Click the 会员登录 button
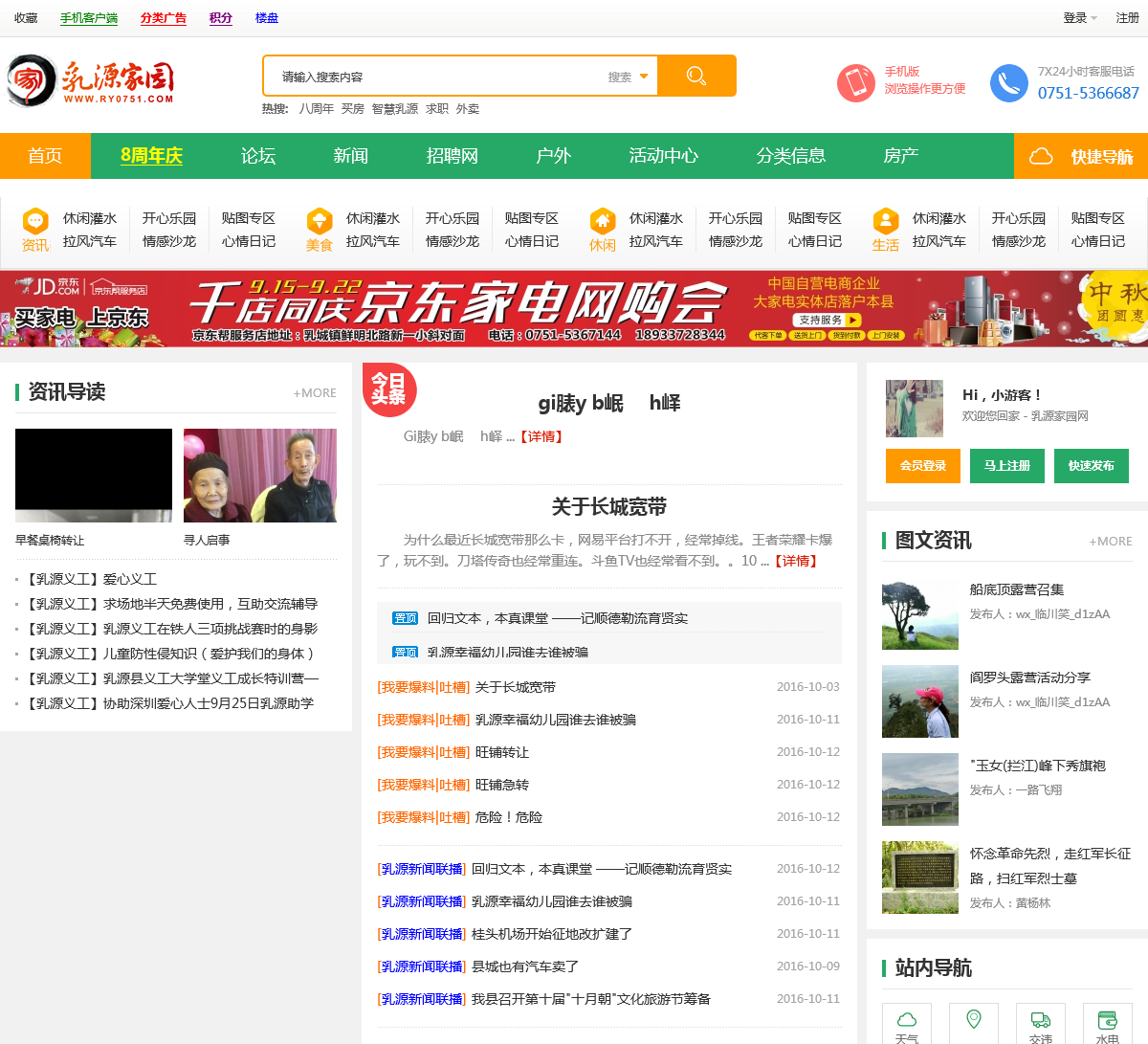The image size is (1148, 1044). [x=923, y=466]
